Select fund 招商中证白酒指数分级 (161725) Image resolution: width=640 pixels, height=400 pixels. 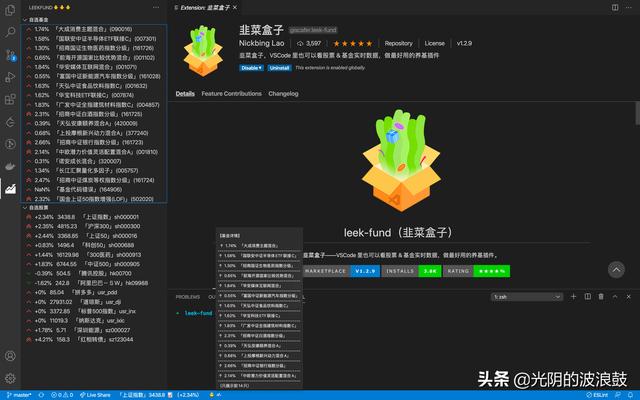point(94,114)
